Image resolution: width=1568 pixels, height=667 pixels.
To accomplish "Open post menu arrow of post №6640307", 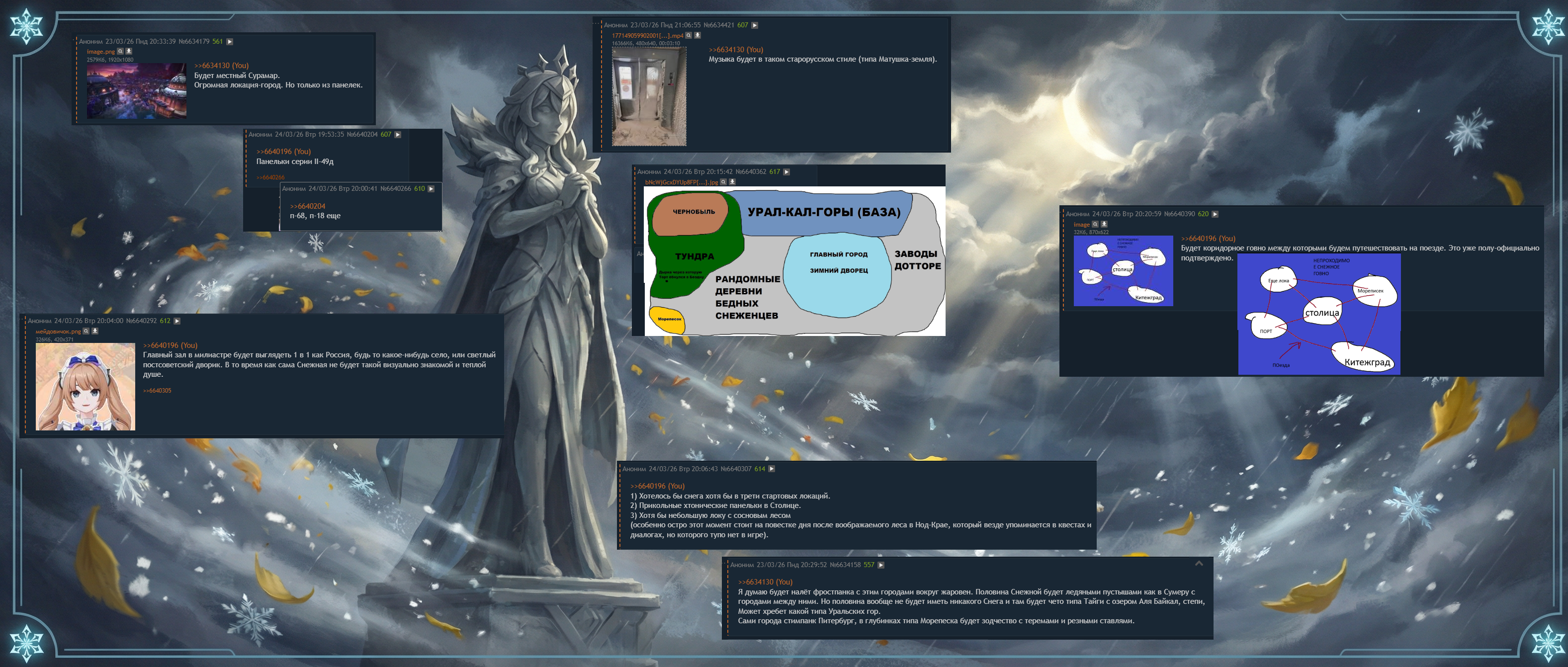I will (x=771, y=469).
